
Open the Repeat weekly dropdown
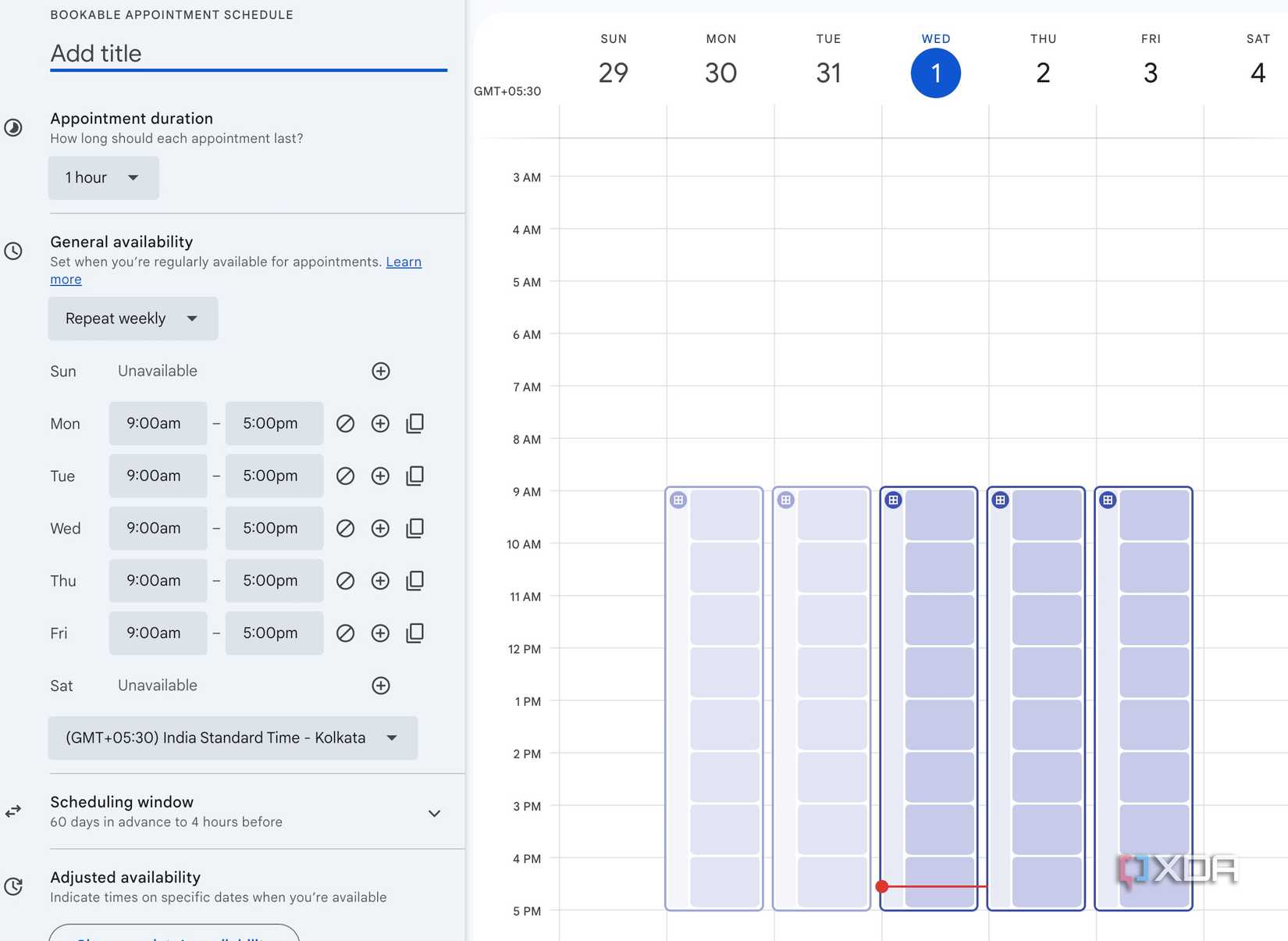click(132, 319)
